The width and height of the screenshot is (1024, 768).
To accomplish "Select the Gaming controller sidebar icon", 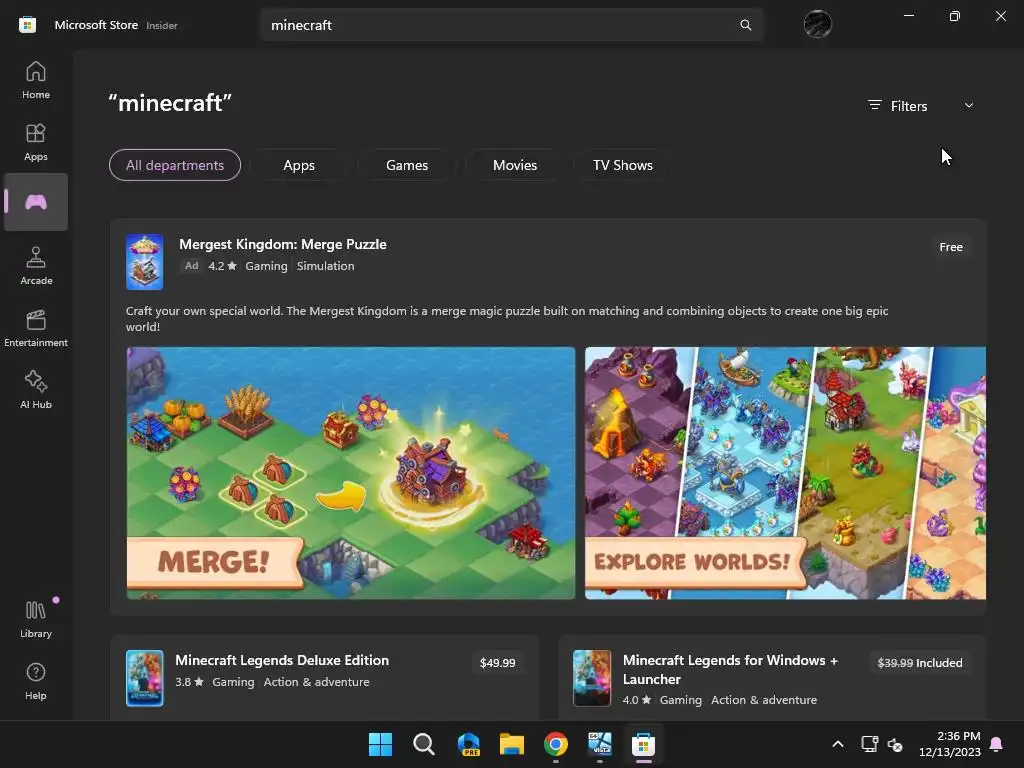I will 35,202.
